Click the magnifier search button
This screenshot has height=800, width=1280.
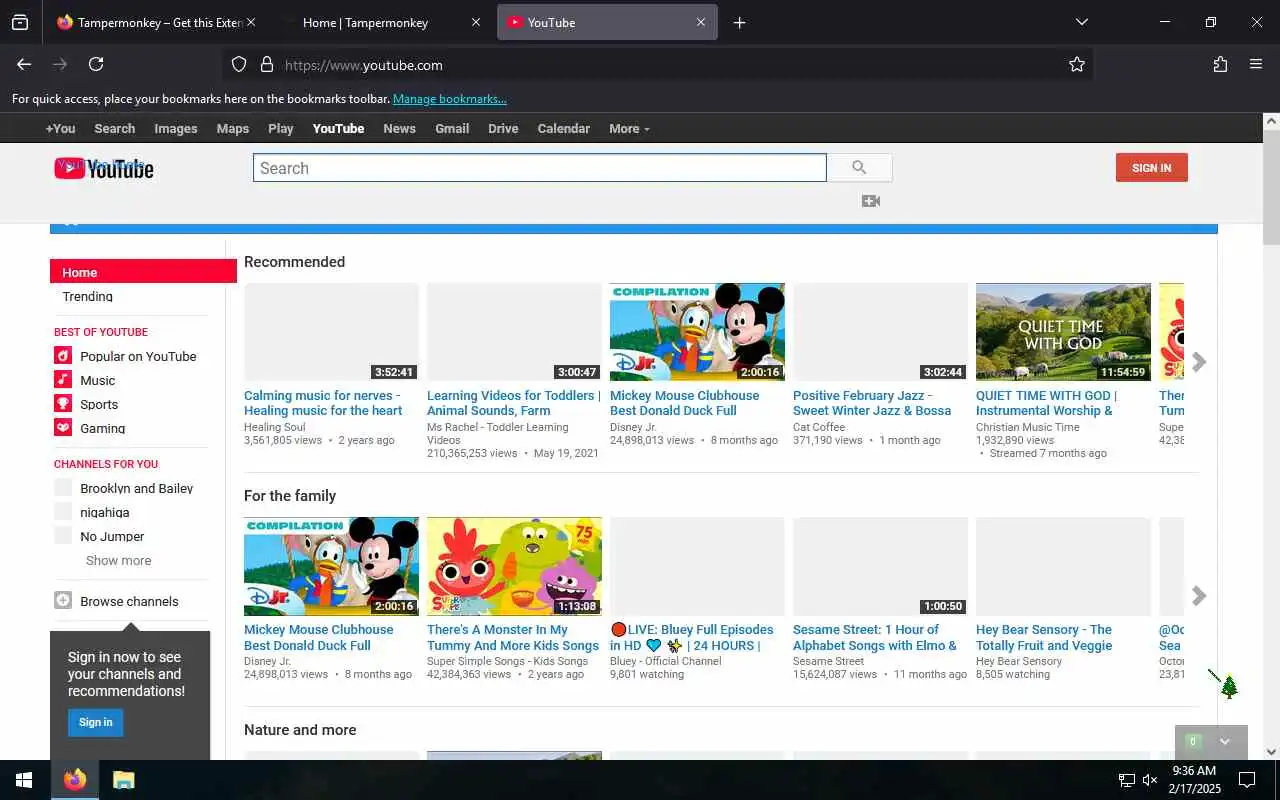pyautogui.click(x=859, y=168)
